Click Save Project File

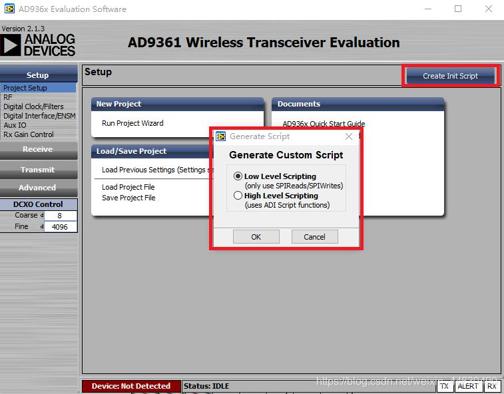tap(128, 198)
